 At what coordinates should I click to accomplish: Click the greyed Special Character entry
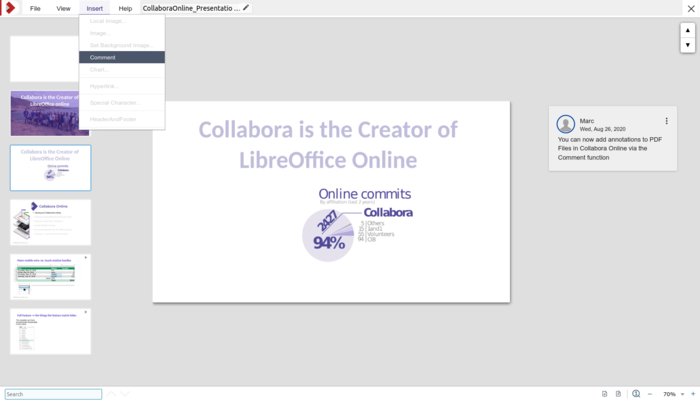coord(122,103)
